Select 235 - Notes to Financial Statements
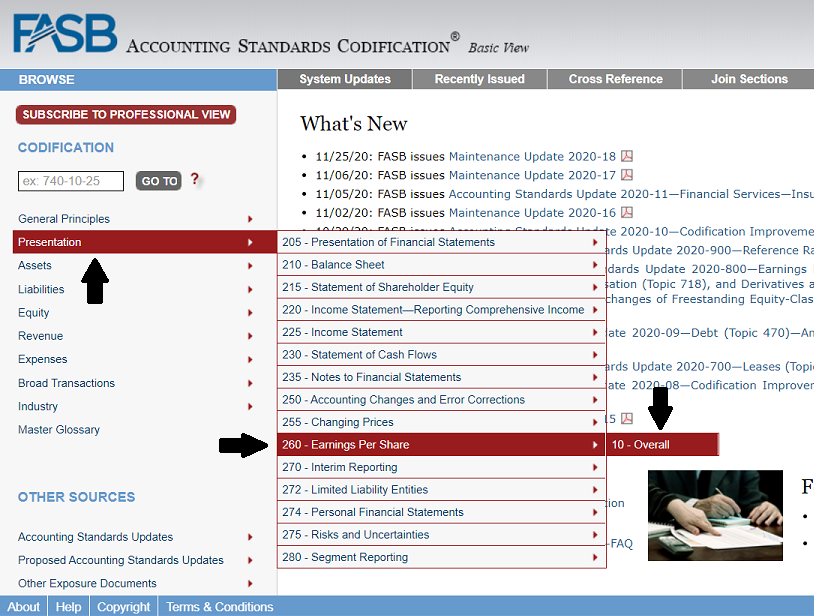Screen dimensions: 814x616 441,377
